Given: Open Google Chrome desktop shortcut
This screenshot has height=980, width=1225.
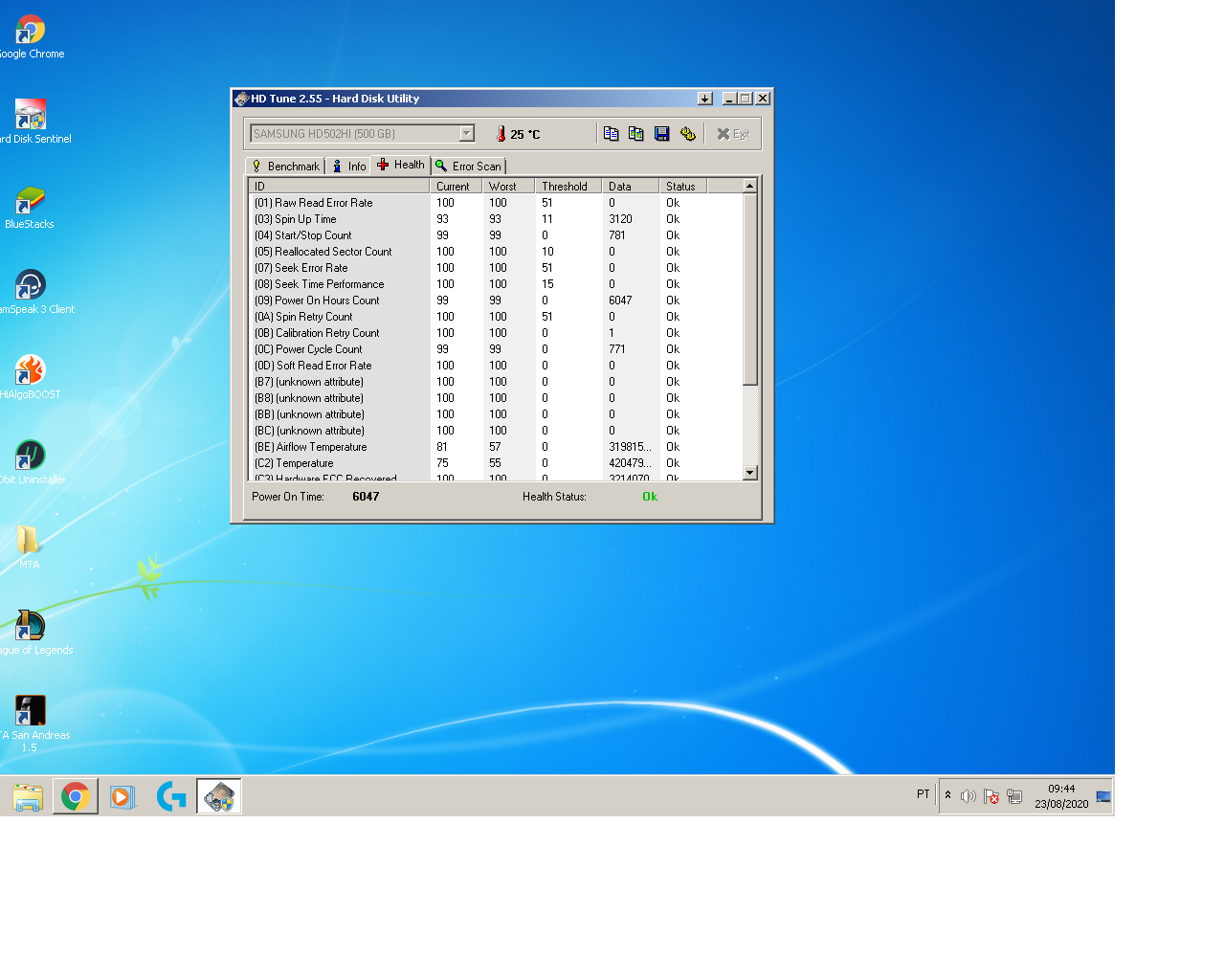Looking at the screenshot, I should 31,38.
